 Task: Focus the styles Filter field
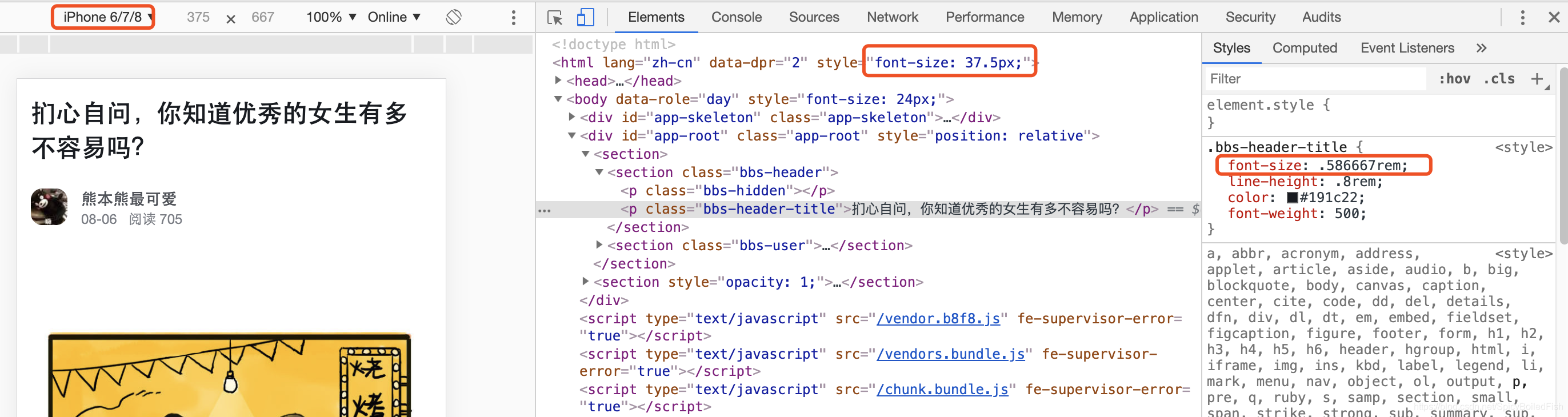1315,79
